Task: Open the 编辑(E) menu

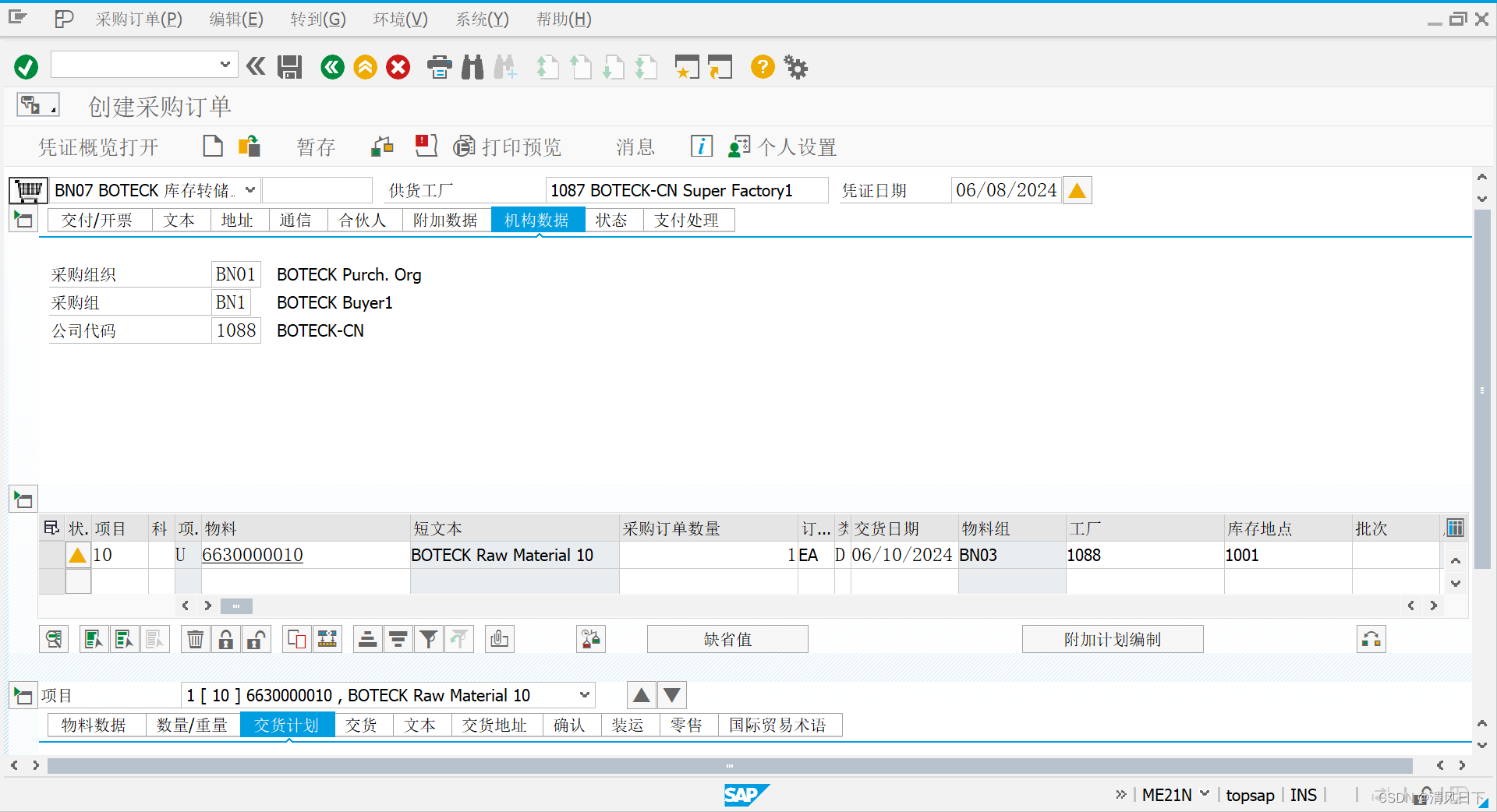Action: 236,19
